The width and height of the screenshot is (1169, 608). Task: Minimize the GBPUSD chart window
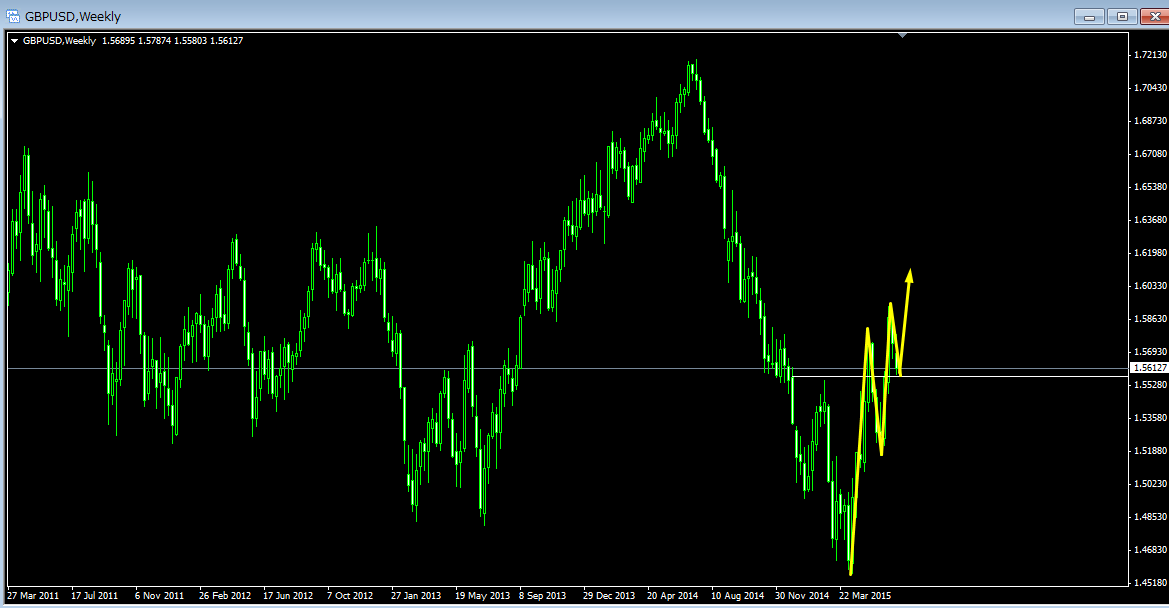[1089, 16]
